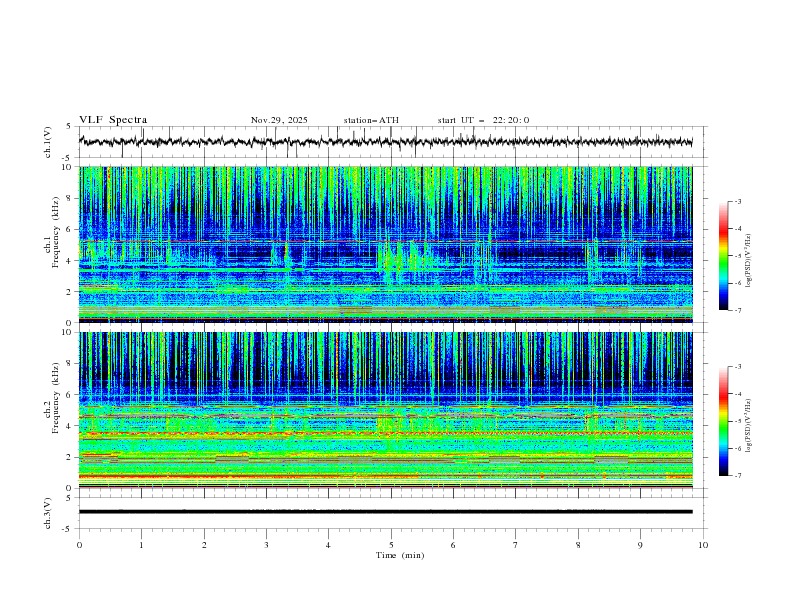Click the time axis tick label "8"

coord(578,545)
